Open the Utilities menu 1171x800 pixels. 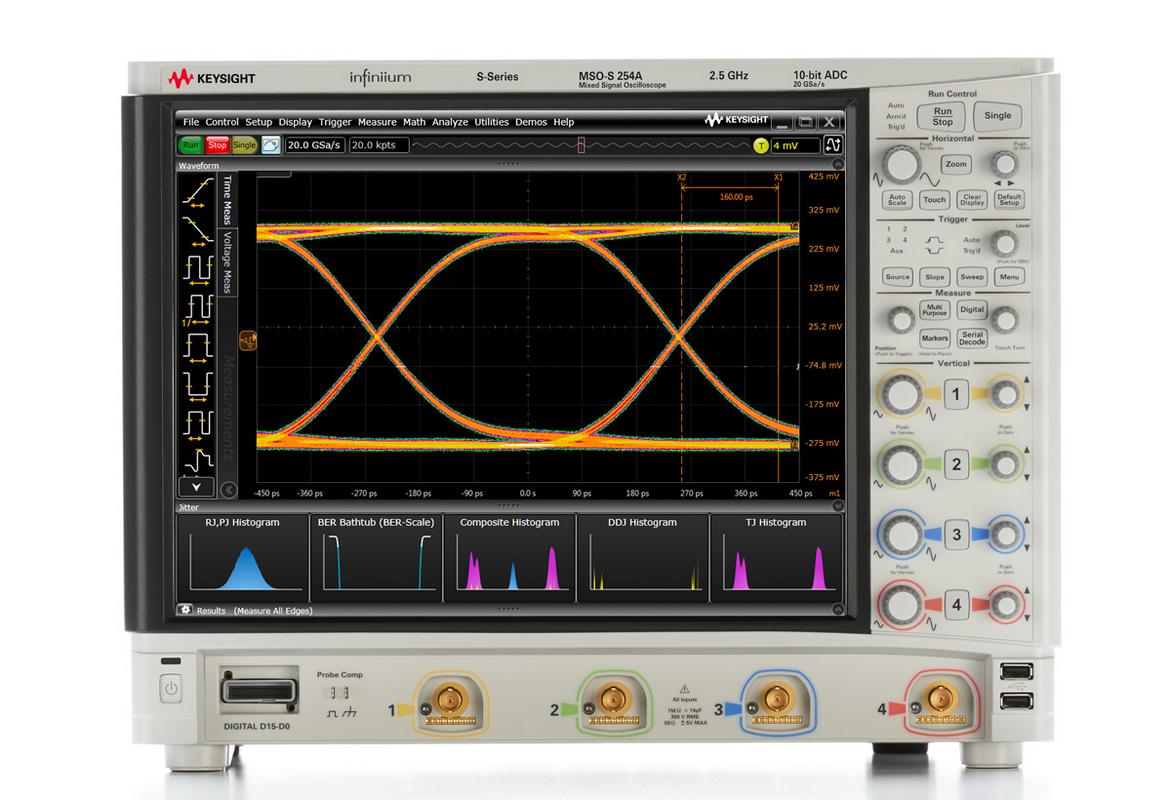[491, 122]
